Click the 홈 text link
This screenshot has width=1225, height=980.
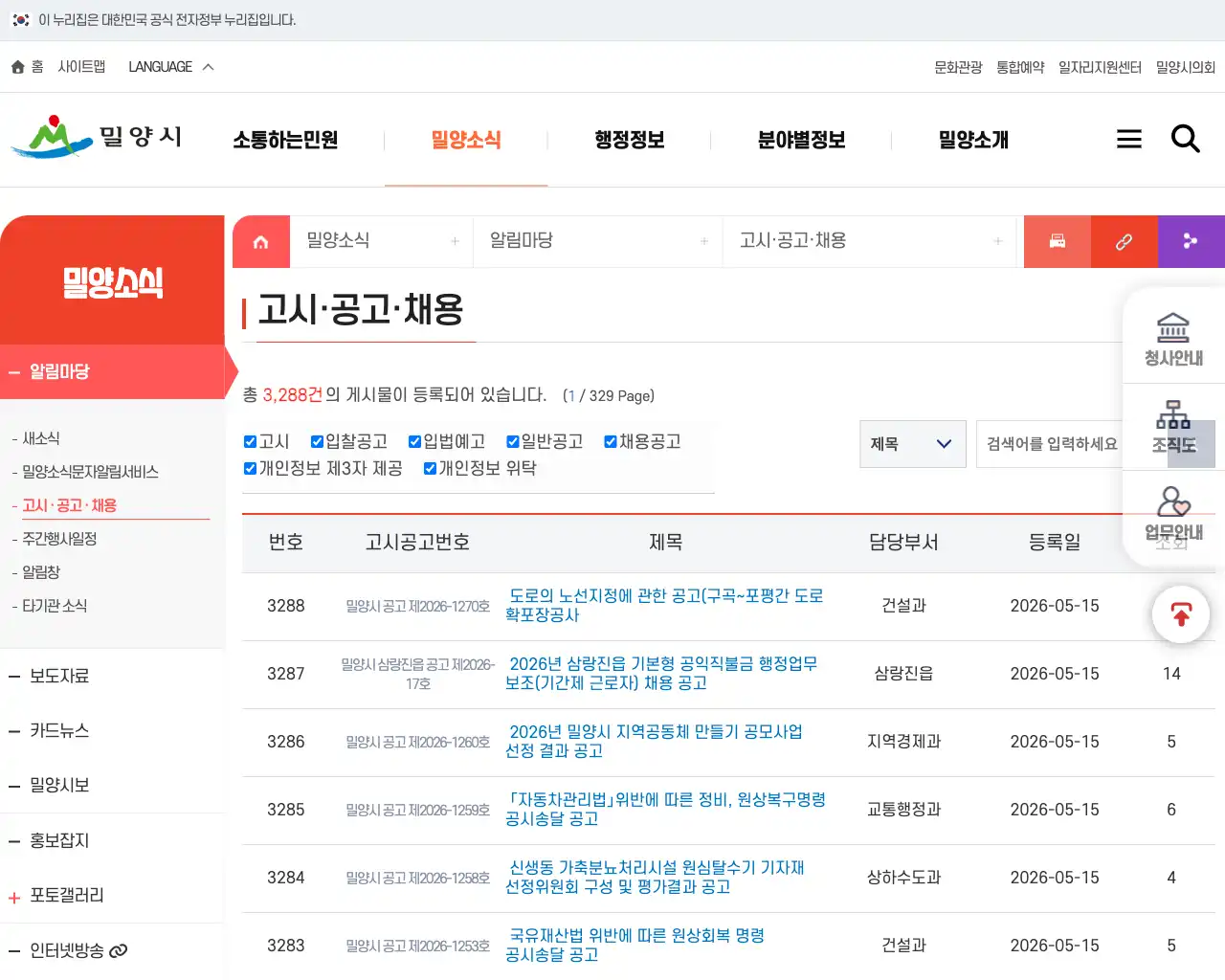(x=37, y=67)
